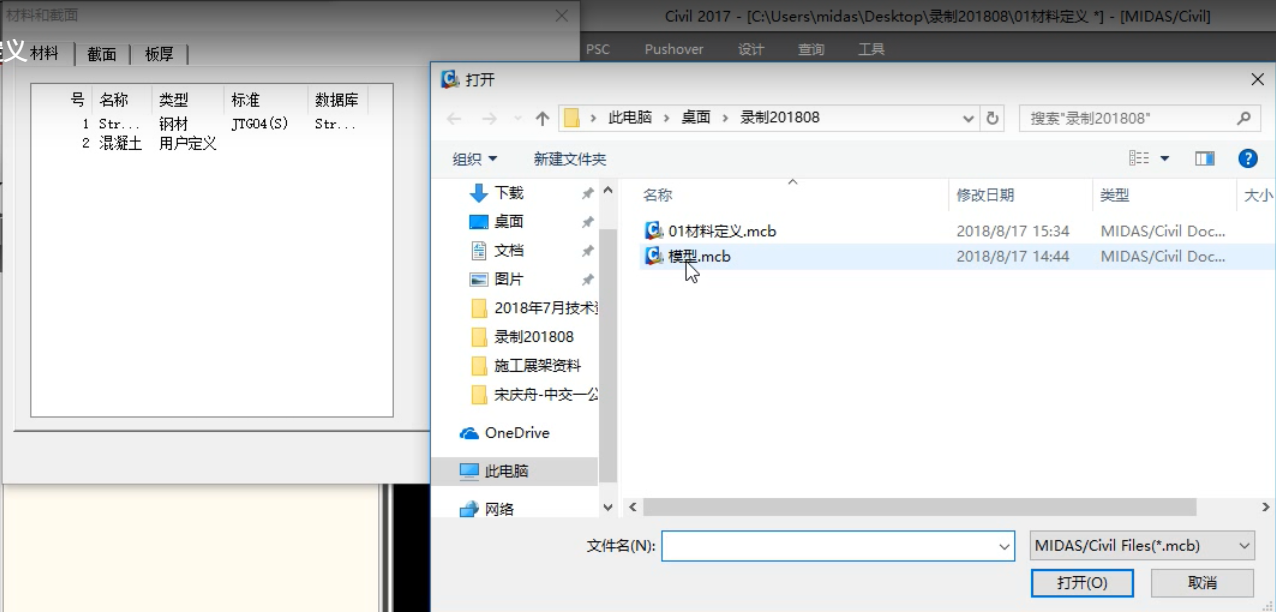Expand address bar history dropdown
The width and height of the screenshot is (1276, 612).
tap(968, 118)
